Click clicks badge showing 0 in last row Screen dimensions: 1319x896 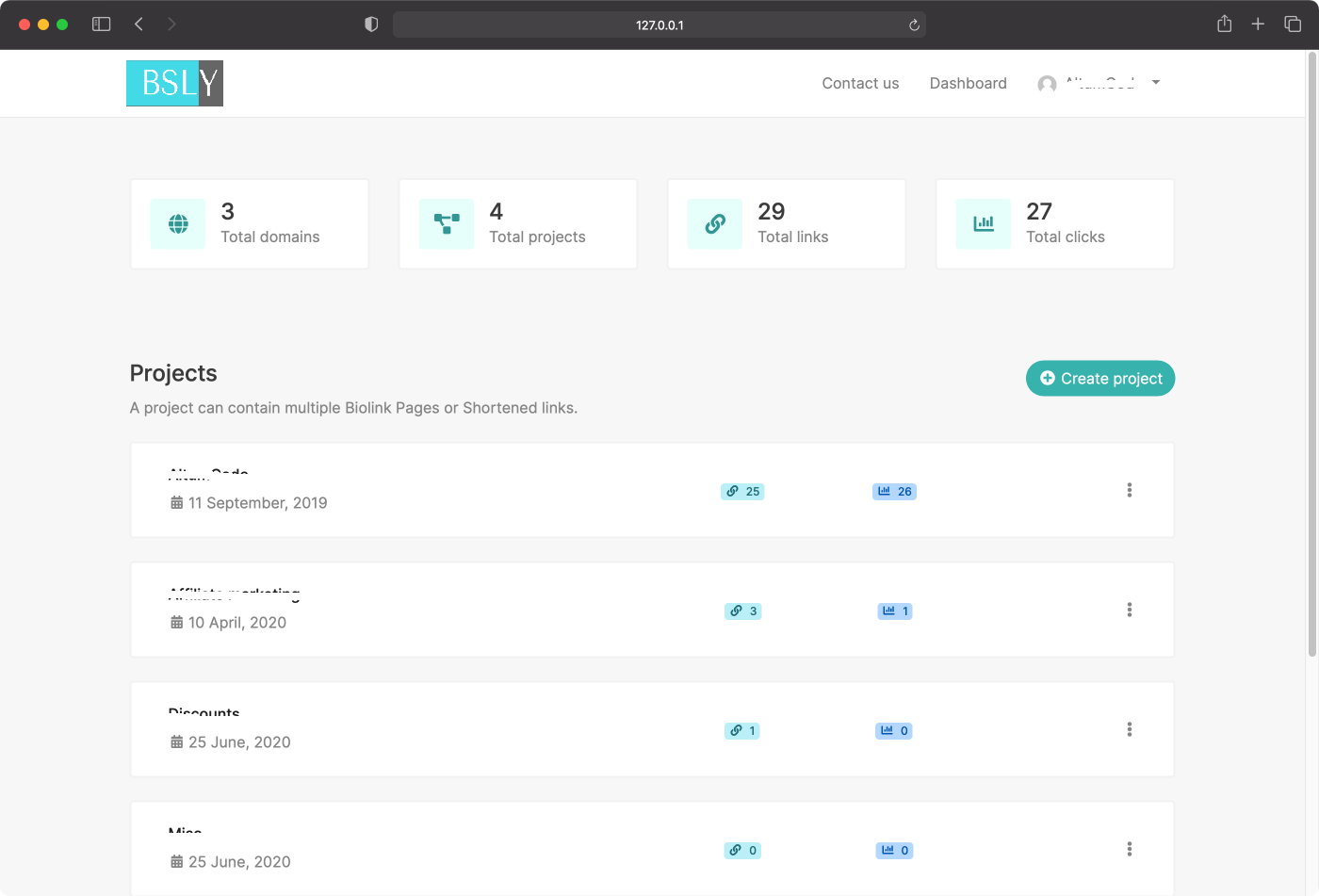[894, 850]
